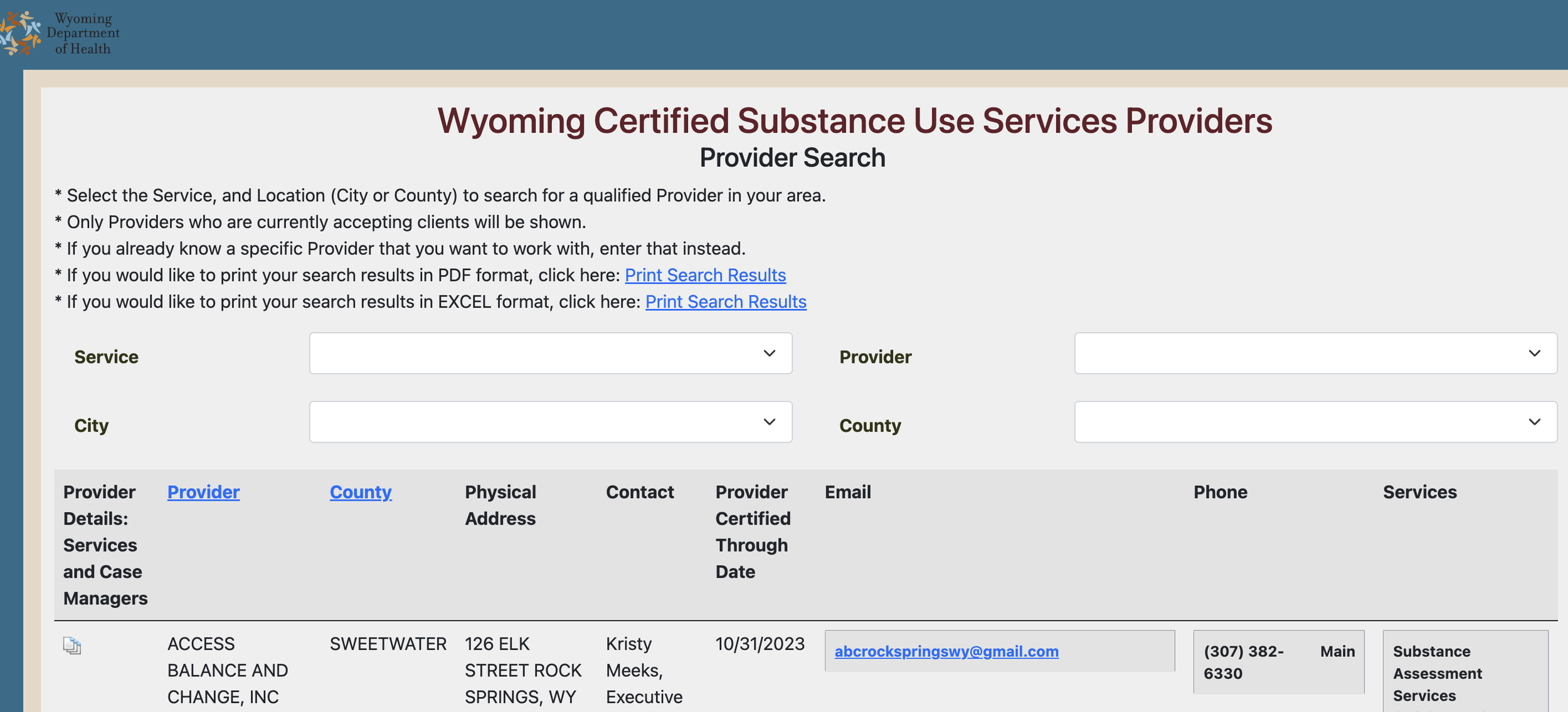Open provider details icon for Access Balance
1568x712 pixels.
(x=72, y=646)
